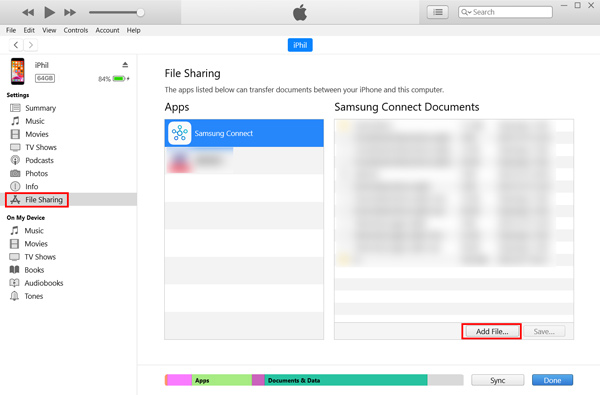Click the Add File... button
This screenshot has height=395, width=600.
click(492, 331)
